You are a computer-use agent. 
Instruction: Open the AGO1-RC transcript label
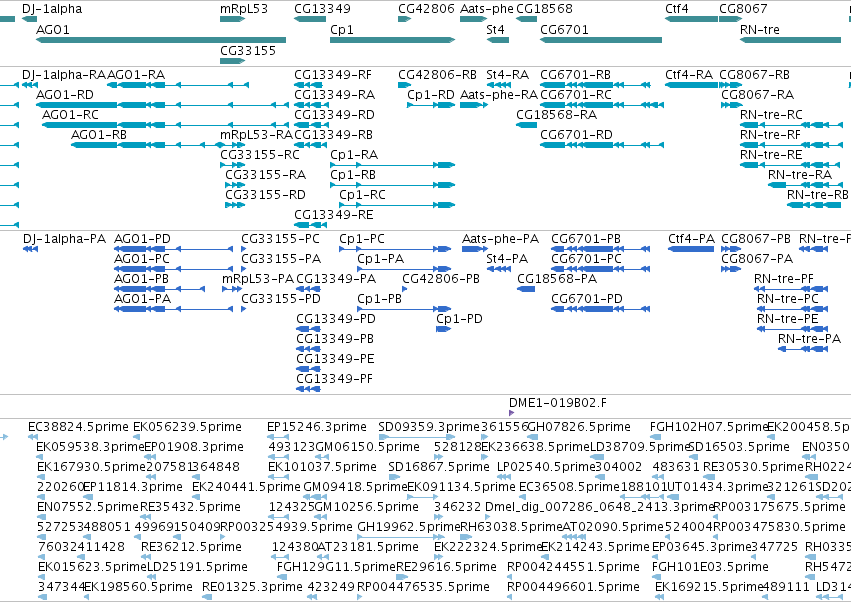71,115
